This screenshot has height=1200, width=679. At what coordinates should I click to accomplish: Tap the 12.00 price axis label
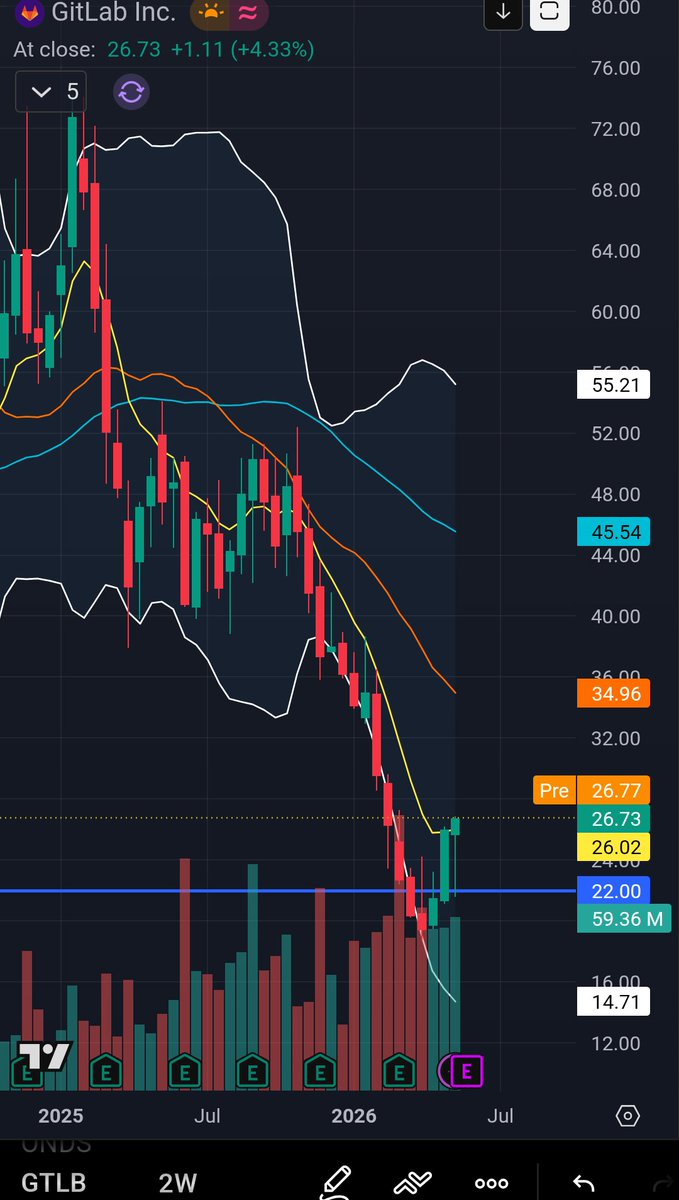pos(616,1043)
